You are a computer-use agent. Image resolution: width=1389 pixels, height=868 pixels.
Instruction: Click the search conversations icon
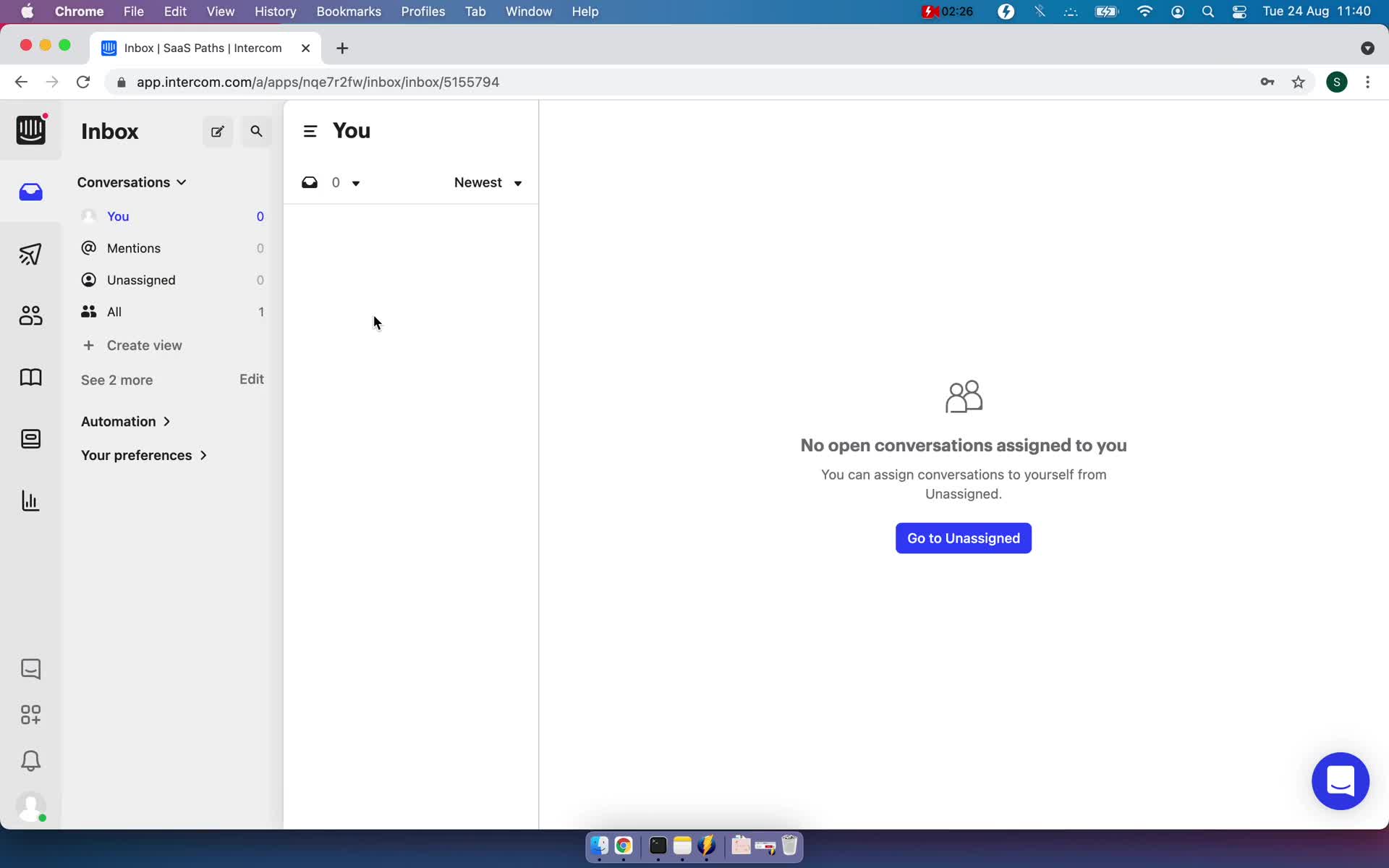click(257, 131)
